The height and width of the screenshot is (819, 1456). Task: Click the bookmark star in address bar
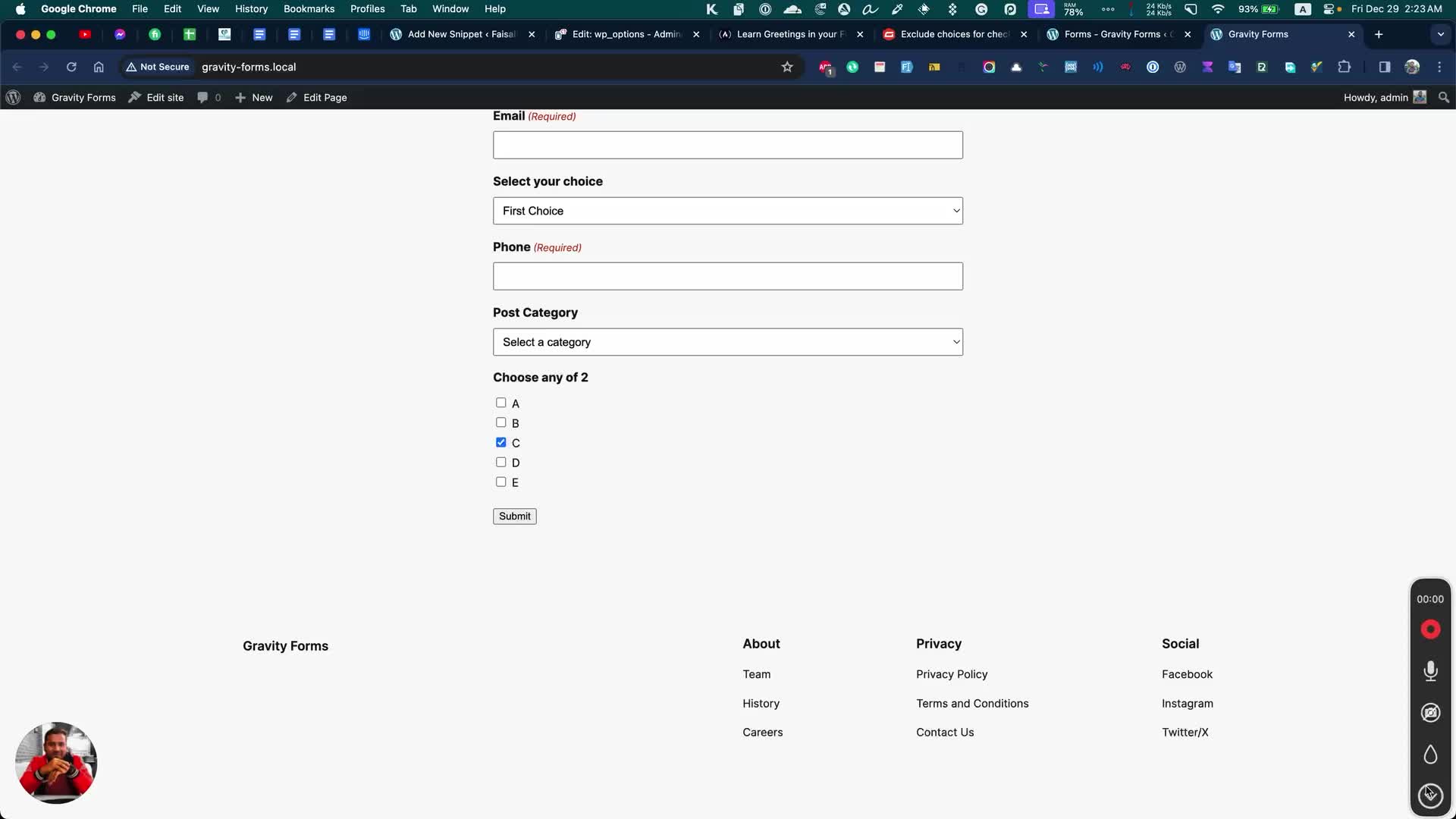click(787, 67)
